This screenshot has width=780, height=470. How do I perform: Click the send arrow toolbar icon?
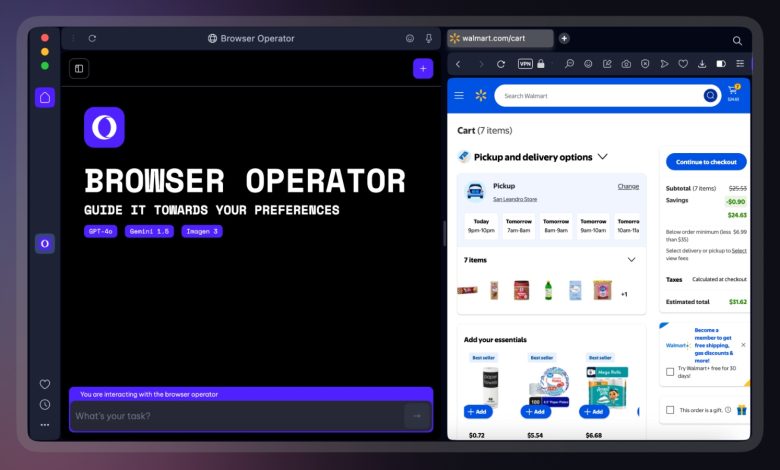664,64
